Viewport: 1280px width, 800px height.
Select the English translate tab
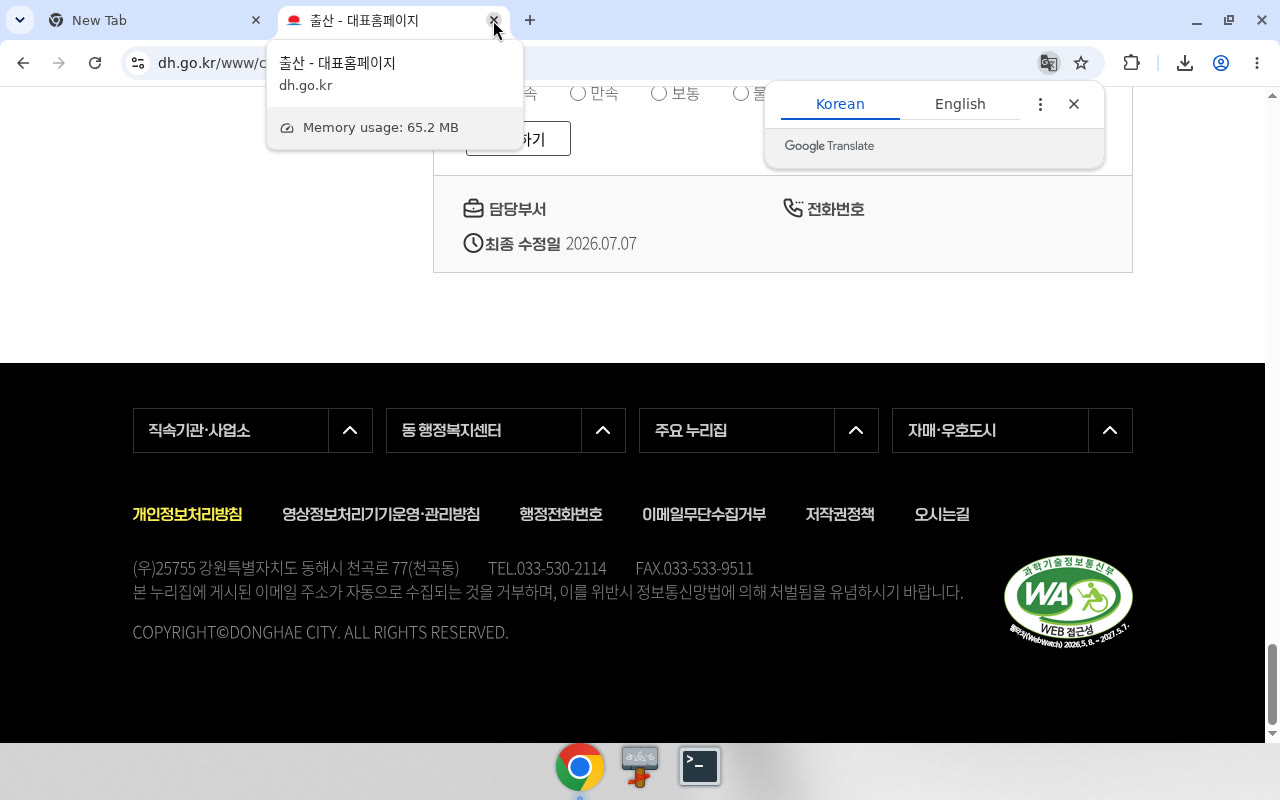(x=960, y=104)
